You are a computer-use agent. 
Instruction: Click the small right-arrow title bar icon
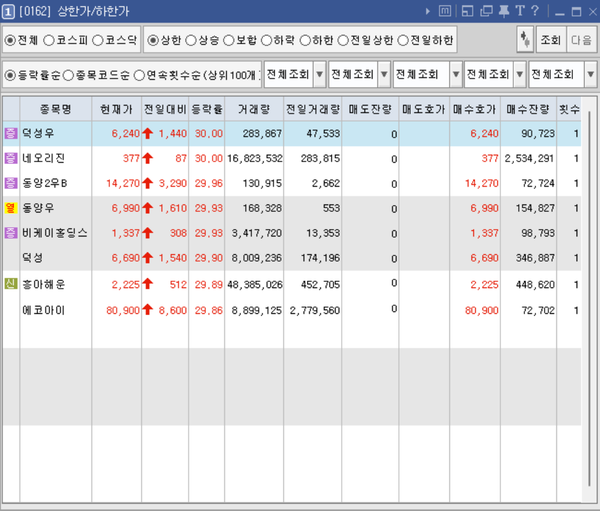(x=428, y=11)
